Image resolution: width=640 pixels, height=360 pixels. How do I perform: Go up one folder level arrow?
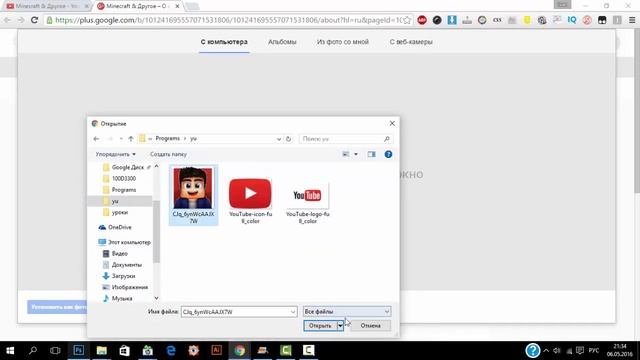pyautogui.click(x=131, y=139)
